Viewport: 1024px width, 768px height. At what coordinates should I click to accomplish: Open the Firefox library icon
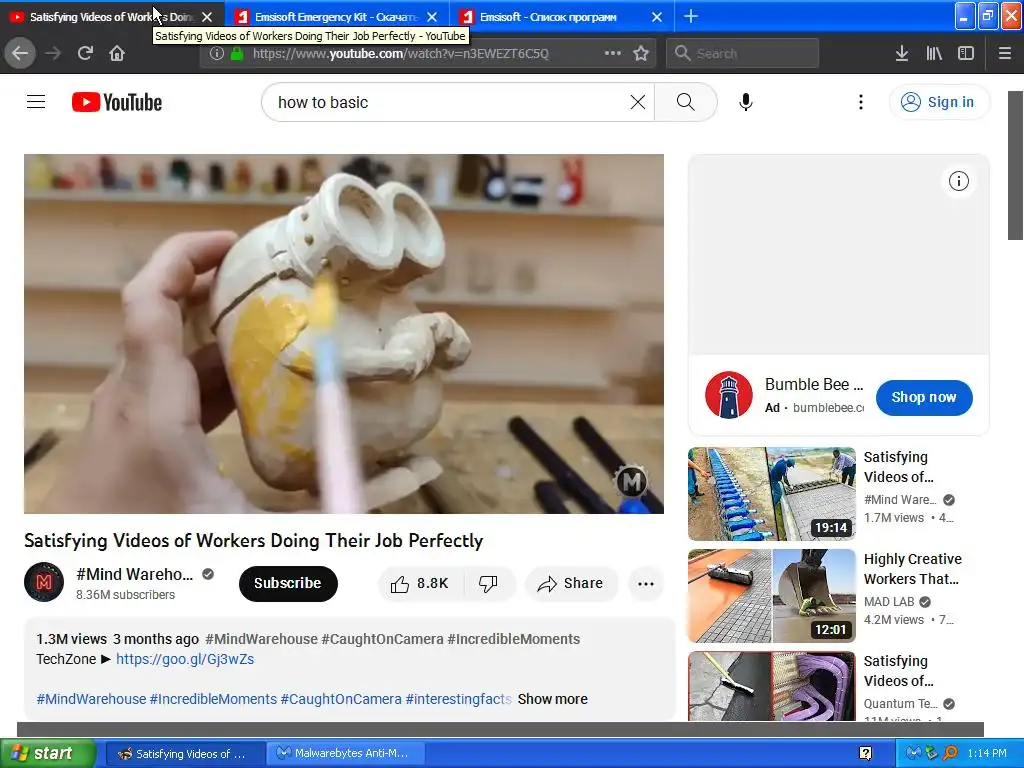(934, 54)
